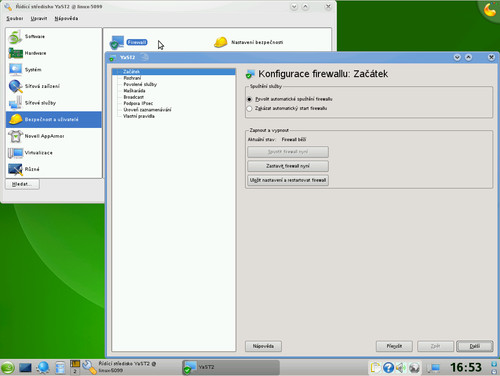The width and height of the screenshot is (500, 376).
Task: Select Zakázat automatický start firewallu radio
Action: pyautogui.click(x=249, y=108)
